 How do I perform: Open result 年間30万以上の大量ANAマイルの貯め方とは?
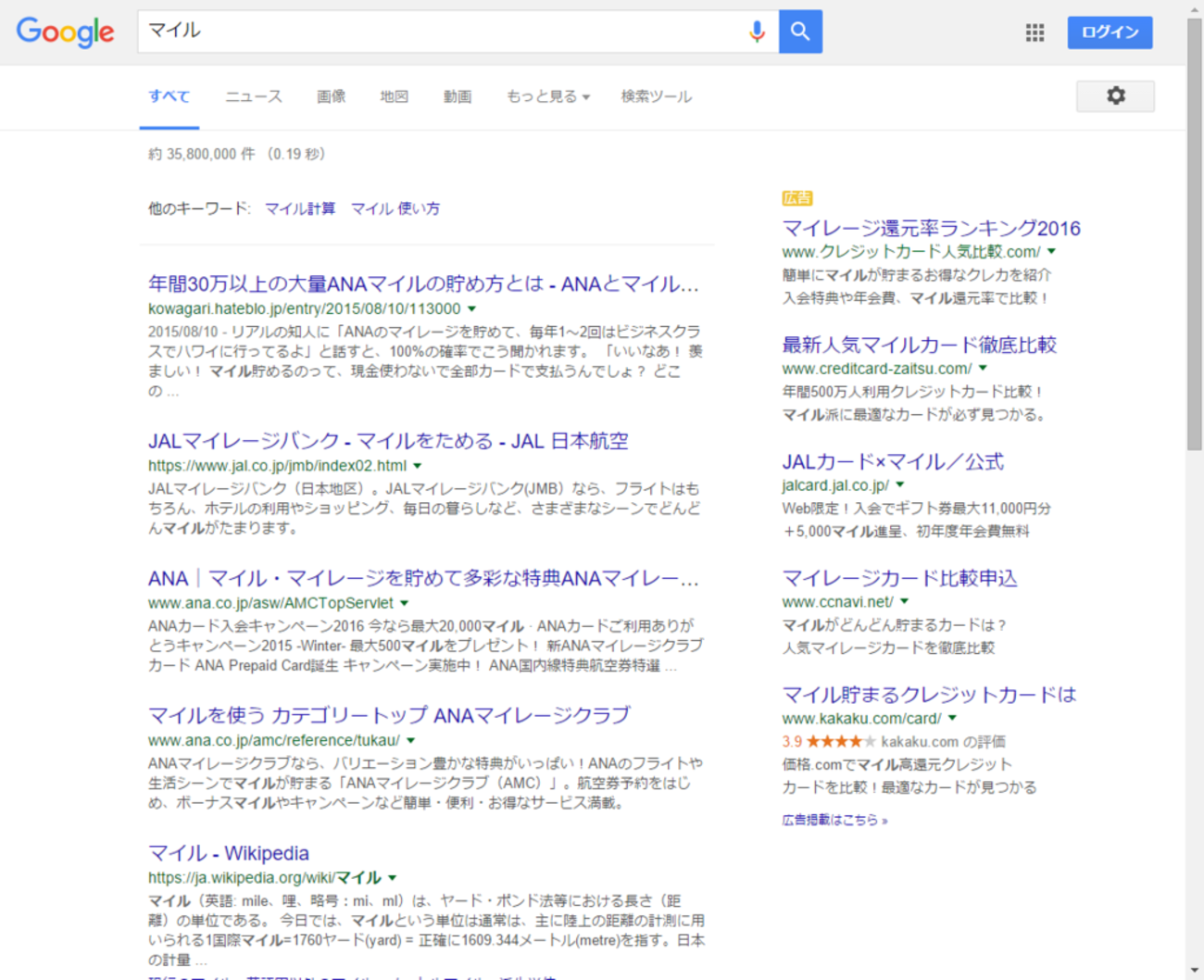point(423,283)
